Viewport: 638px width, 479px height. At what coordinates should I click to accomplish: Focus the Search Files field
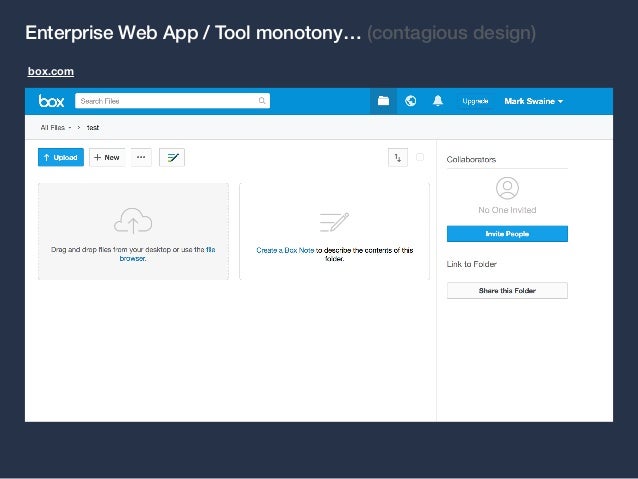[172, 101]
